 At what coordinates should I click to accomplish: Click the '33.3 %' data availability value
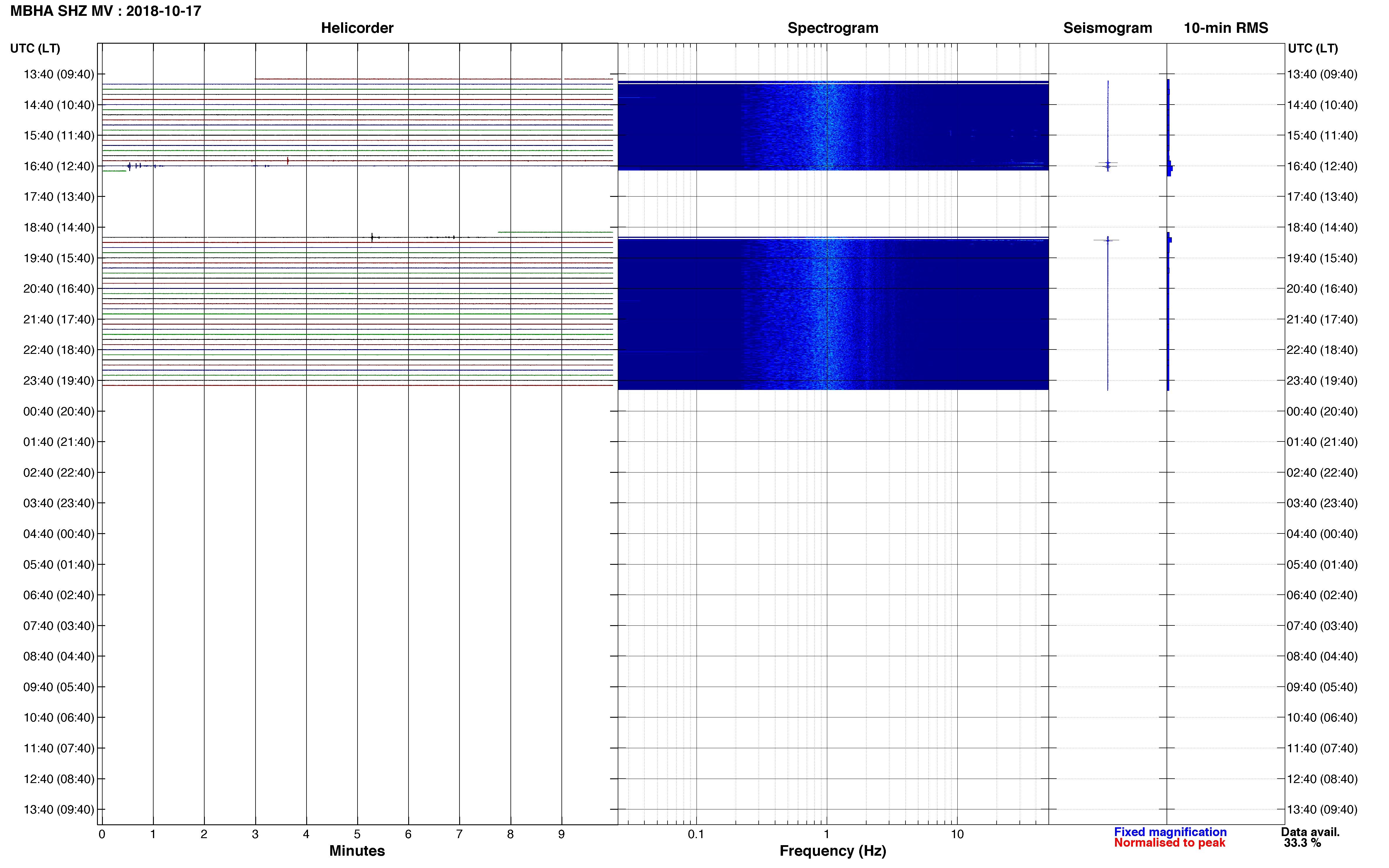(1302, 843)
